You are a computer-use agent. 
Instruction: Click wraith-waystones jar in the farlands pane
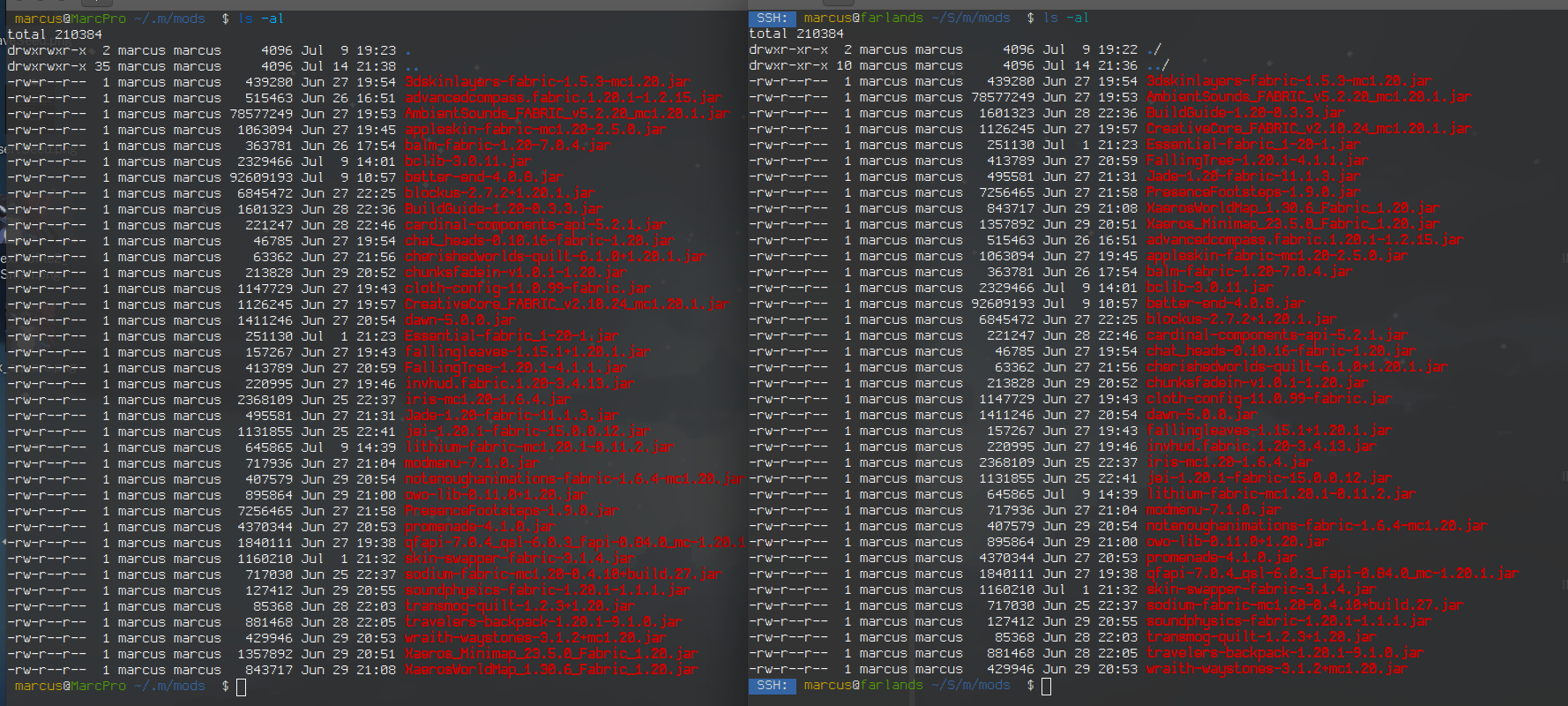(x=1276, y=669)
